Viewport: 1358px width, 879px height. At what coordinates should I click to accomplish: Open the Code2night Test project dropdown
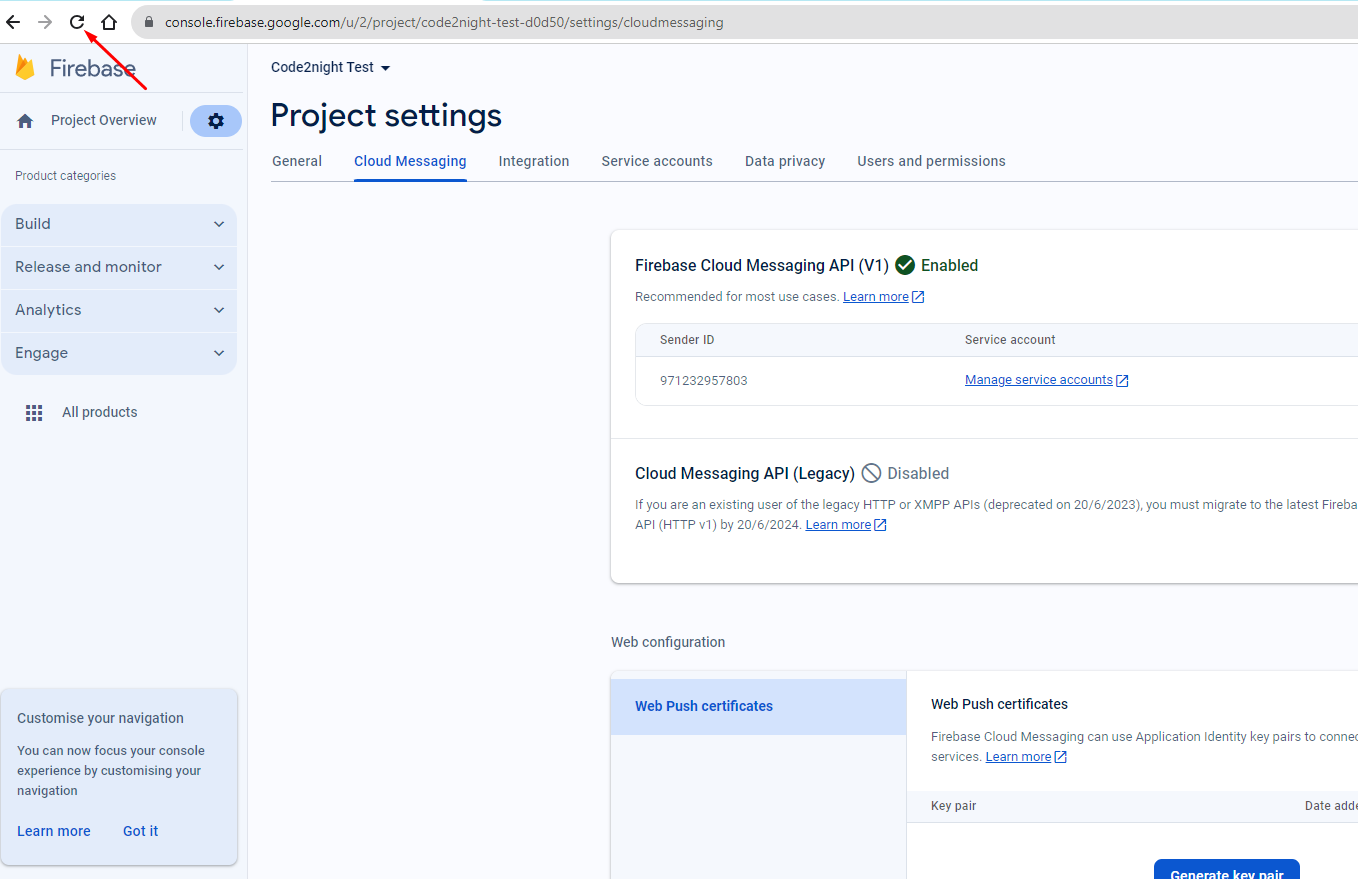coord(331,67)
